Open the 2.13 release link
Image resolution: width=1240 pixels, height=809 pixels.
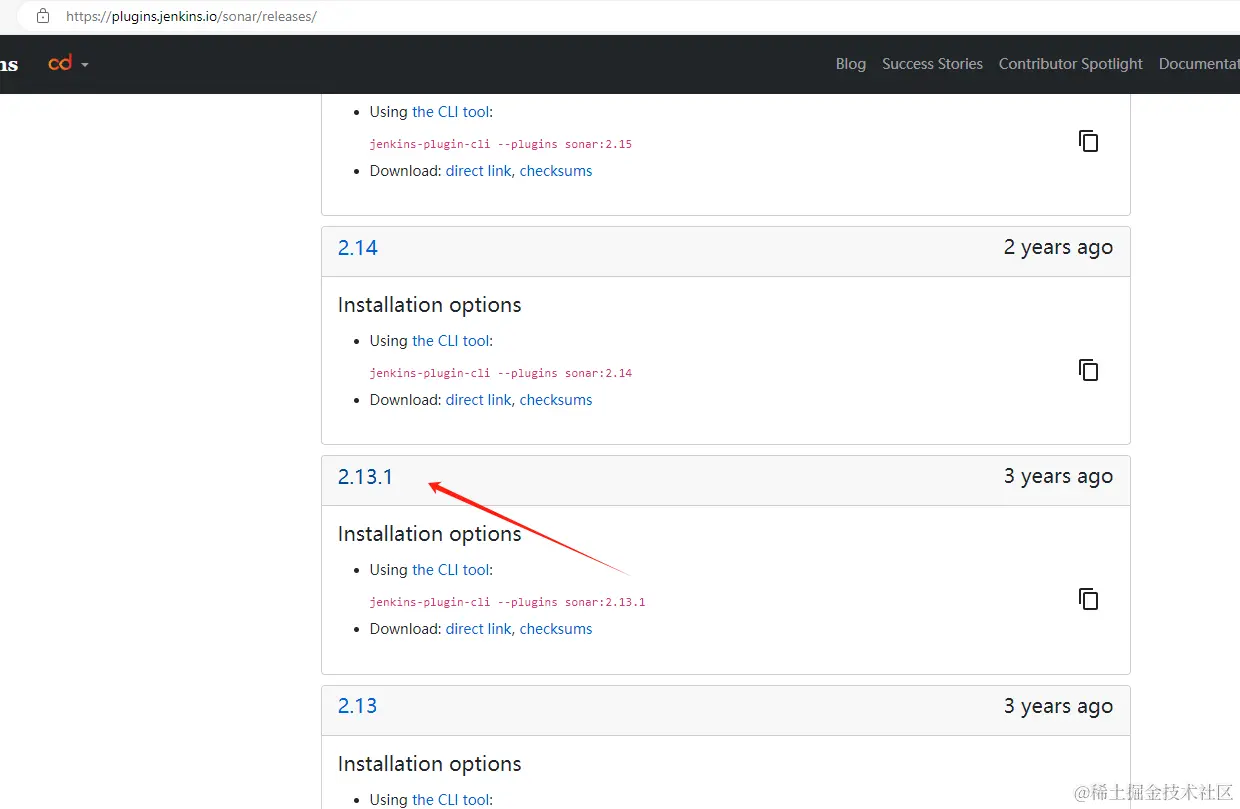pyautogui.click(x=358, y=706)
